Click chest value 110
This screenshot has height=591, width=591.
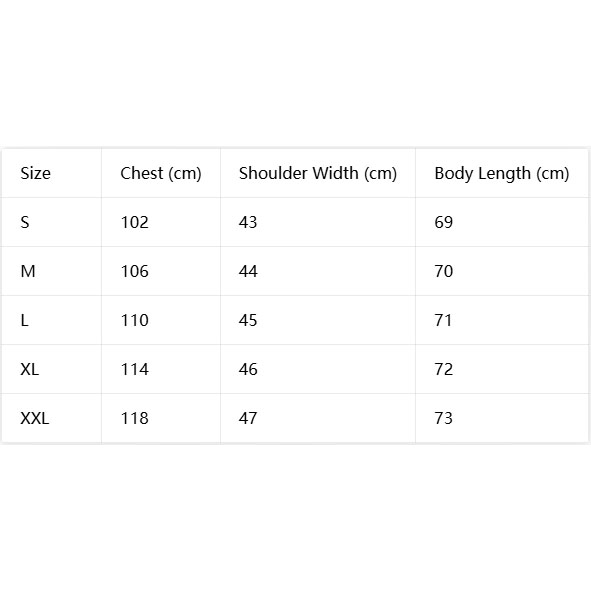click(x=135, y=320)
